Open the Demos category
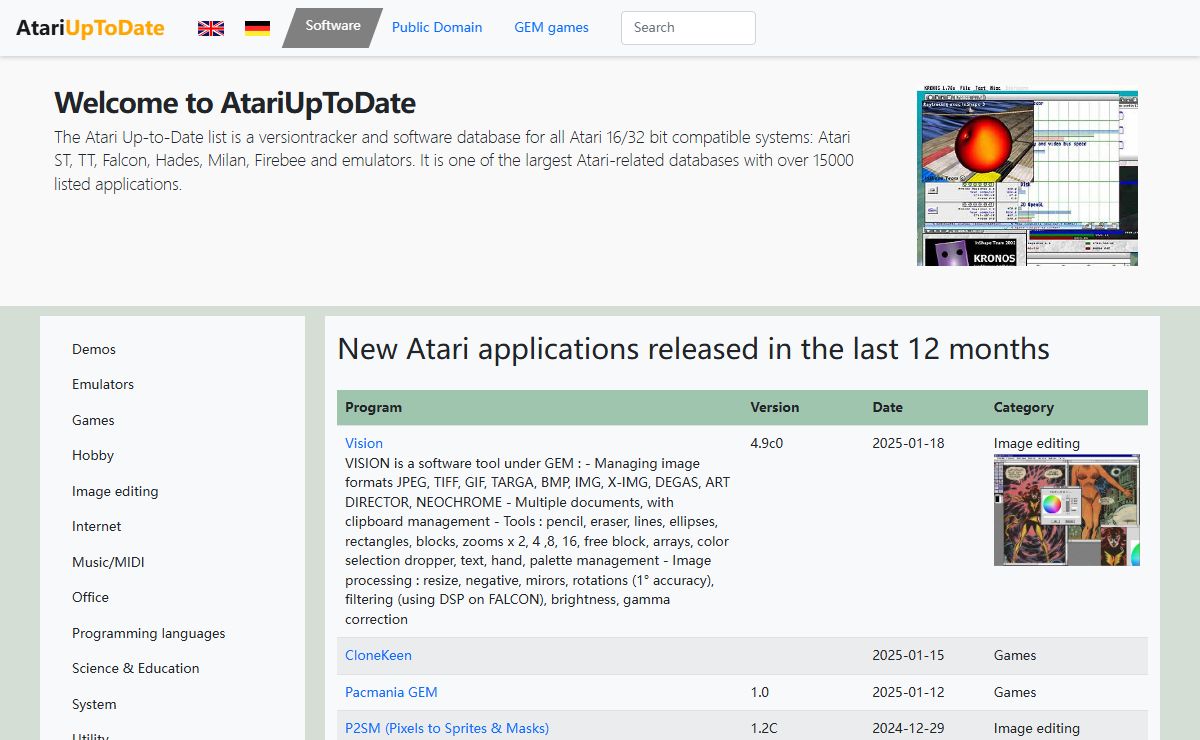This screenshot has height=740, width=1200. pyautogui.click(x=94, y=349)
